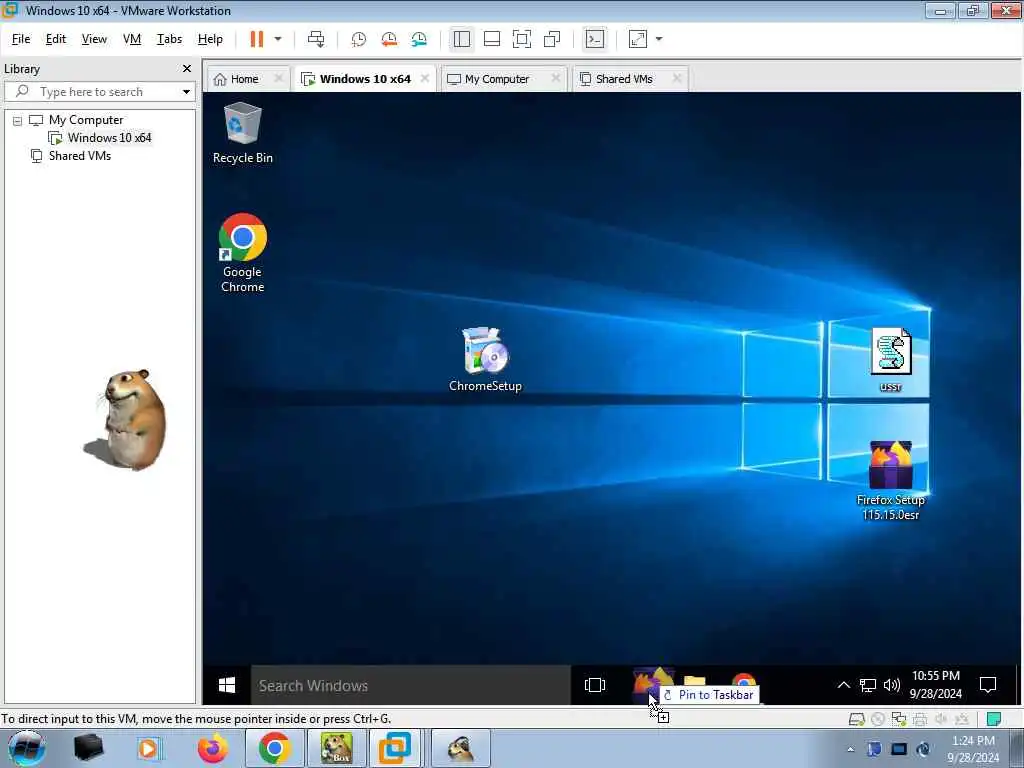Open the VM menu
This screenshot has width=1024, height=768.
(132, 39)
